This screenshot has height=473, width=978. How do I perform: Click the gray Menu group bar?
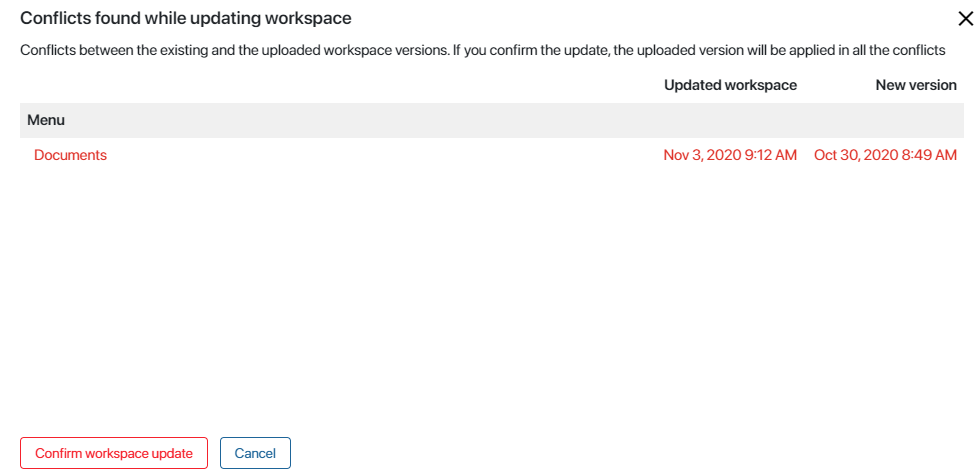pos(492,120)
